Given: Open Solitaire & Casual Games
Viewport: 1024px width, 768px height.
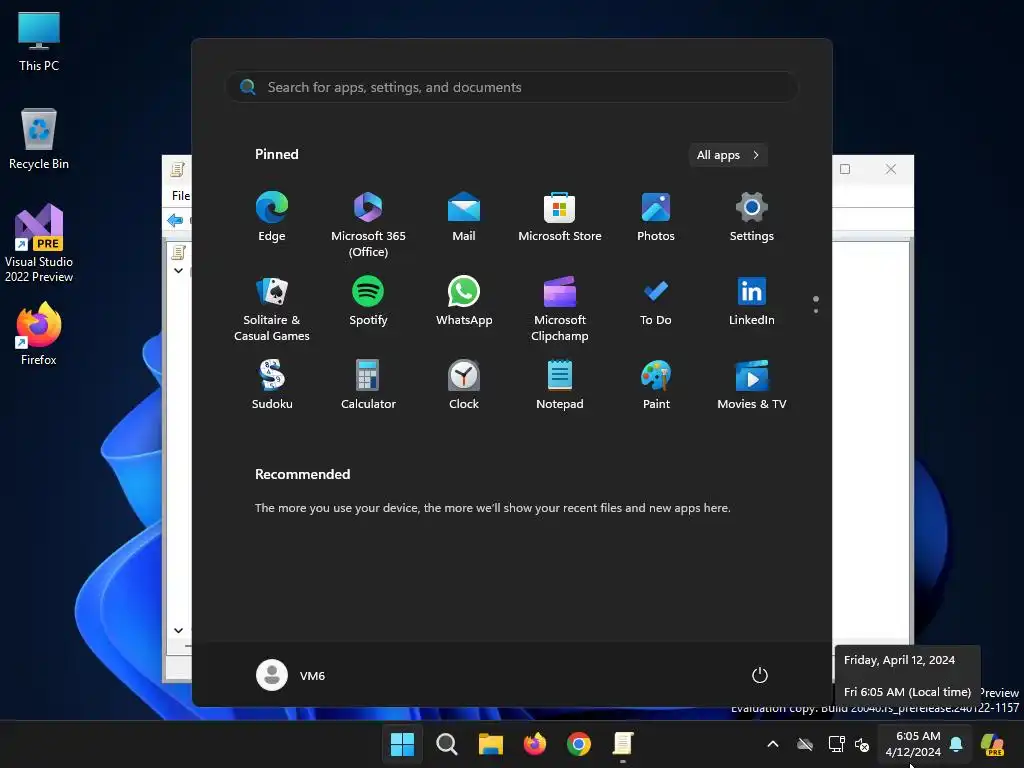Looking at the screenshot, I should click(x=272, y=308).
